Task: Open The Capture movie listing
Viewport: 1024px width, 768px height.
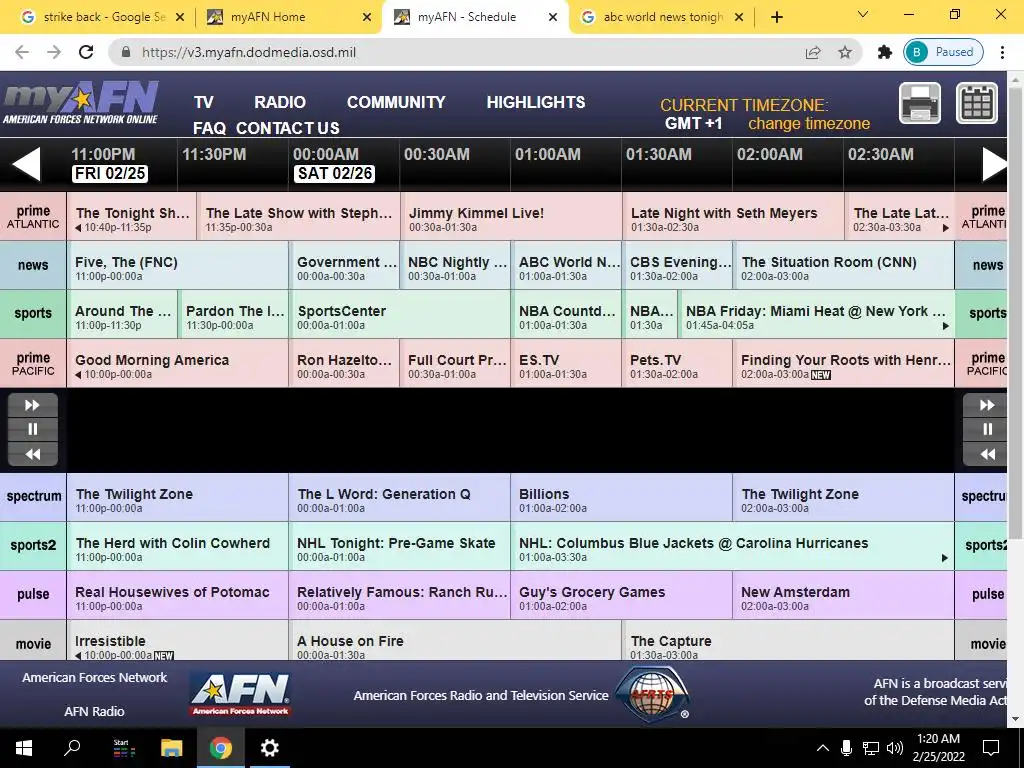Action: tap(788, 641)
